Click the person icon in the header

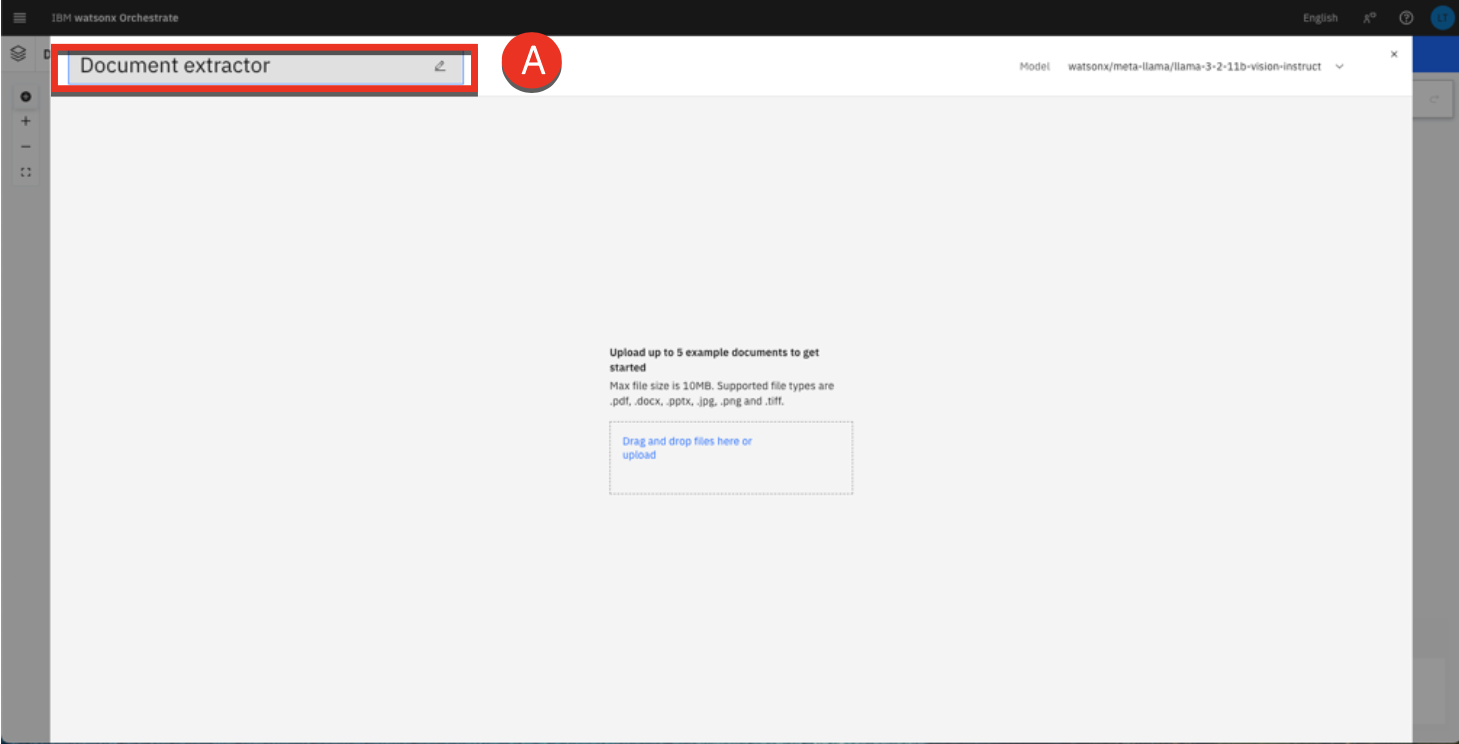coord(1368,18)
